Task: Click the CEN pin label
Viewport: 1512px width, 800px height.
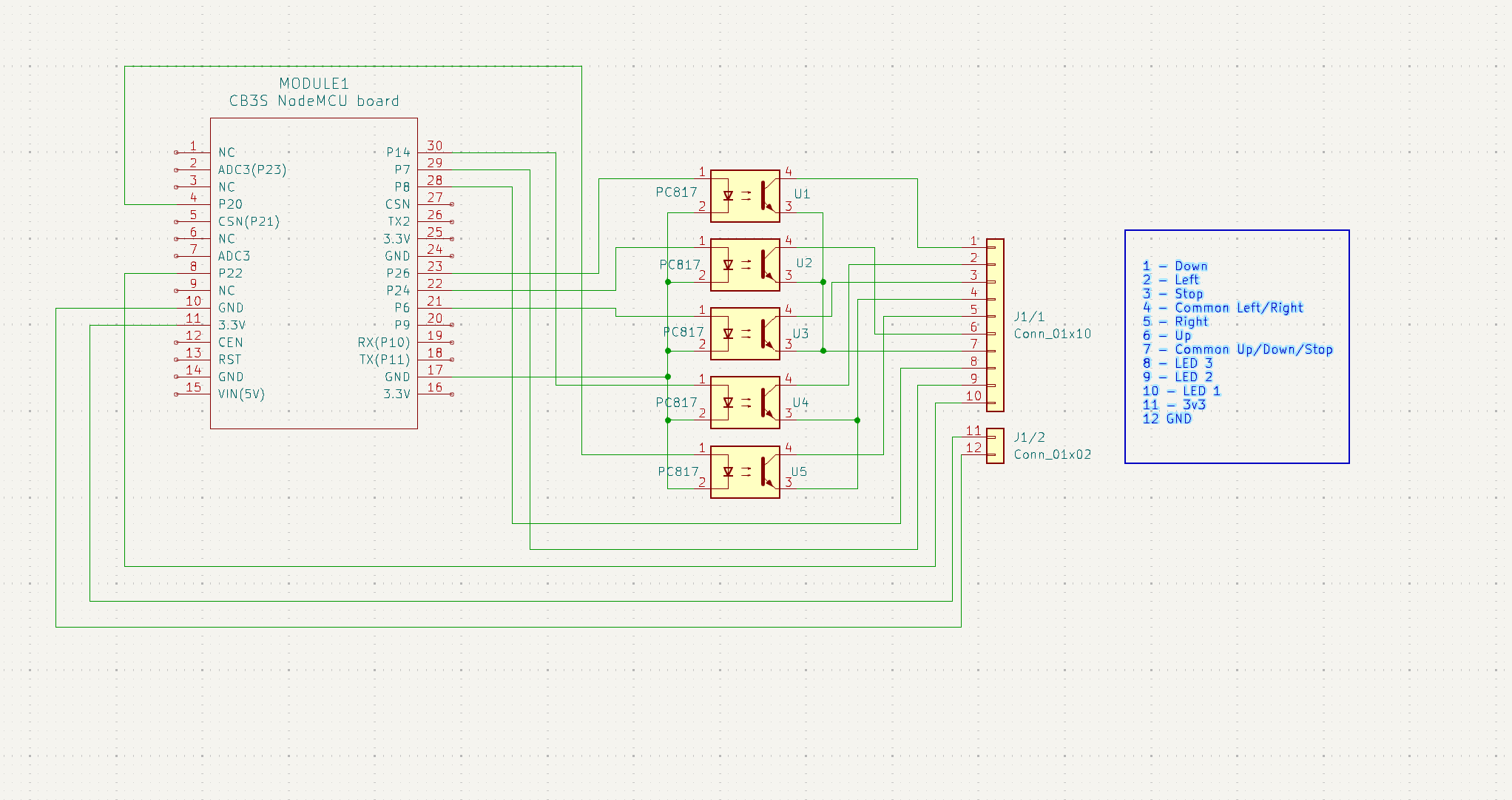Action: coord(230,342)
